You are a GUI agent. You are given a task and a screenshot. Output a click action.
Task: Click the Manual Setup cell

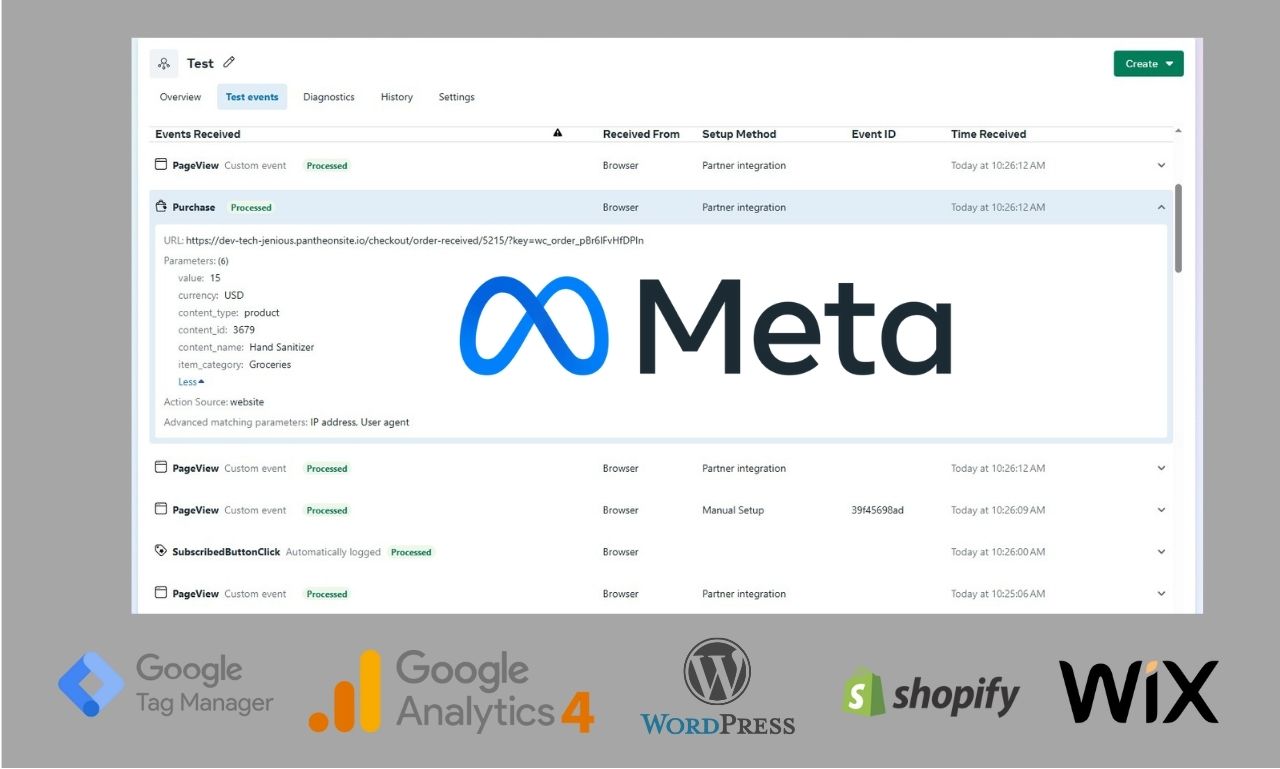(733, 510)
